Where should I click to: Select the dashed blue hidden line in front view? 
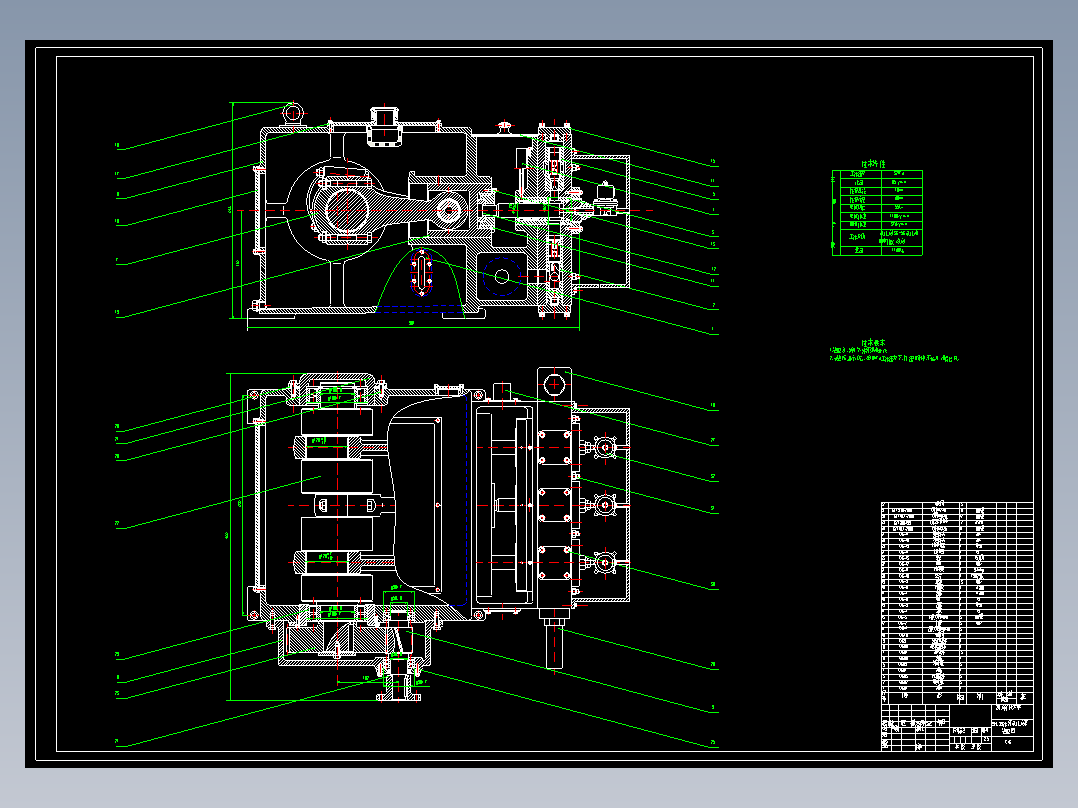[x=420, y=305]
